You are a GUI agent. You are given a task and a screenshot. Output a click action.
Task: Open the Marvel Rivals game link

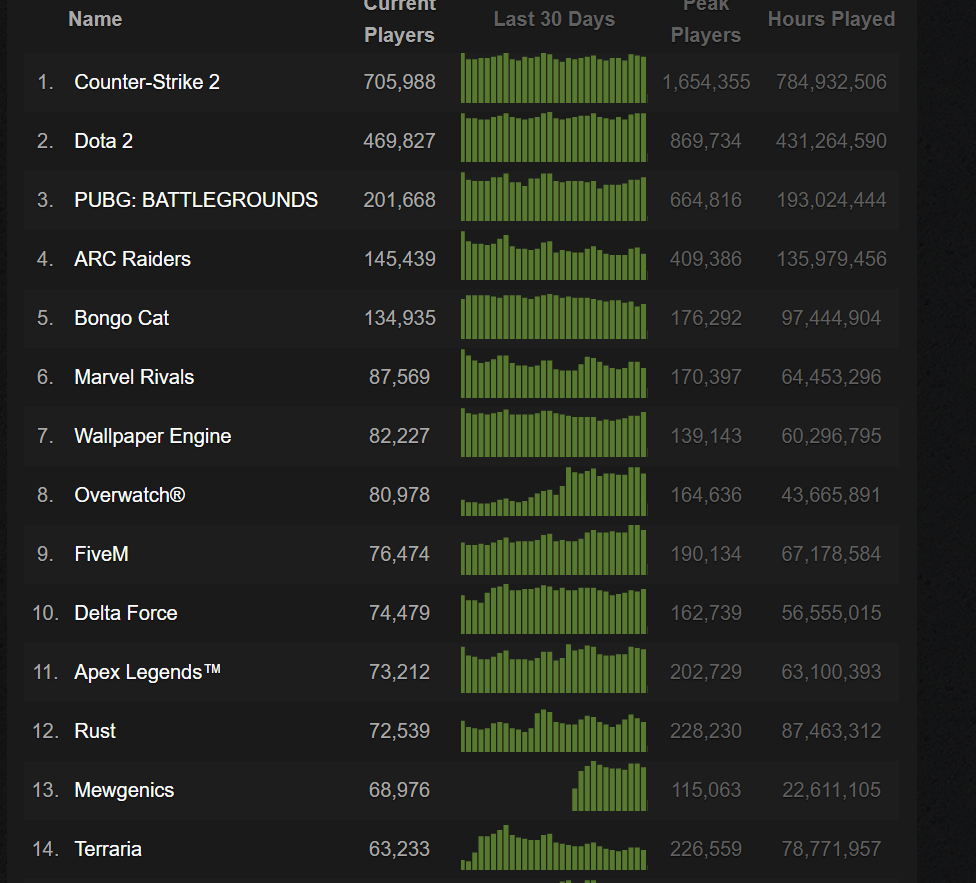134,377
